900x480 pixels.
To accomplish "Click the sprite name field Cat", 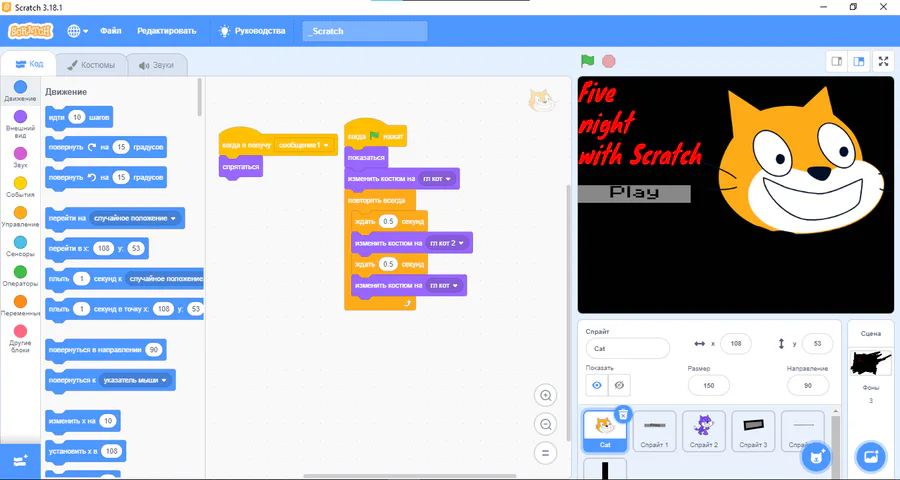I will 627,349.
